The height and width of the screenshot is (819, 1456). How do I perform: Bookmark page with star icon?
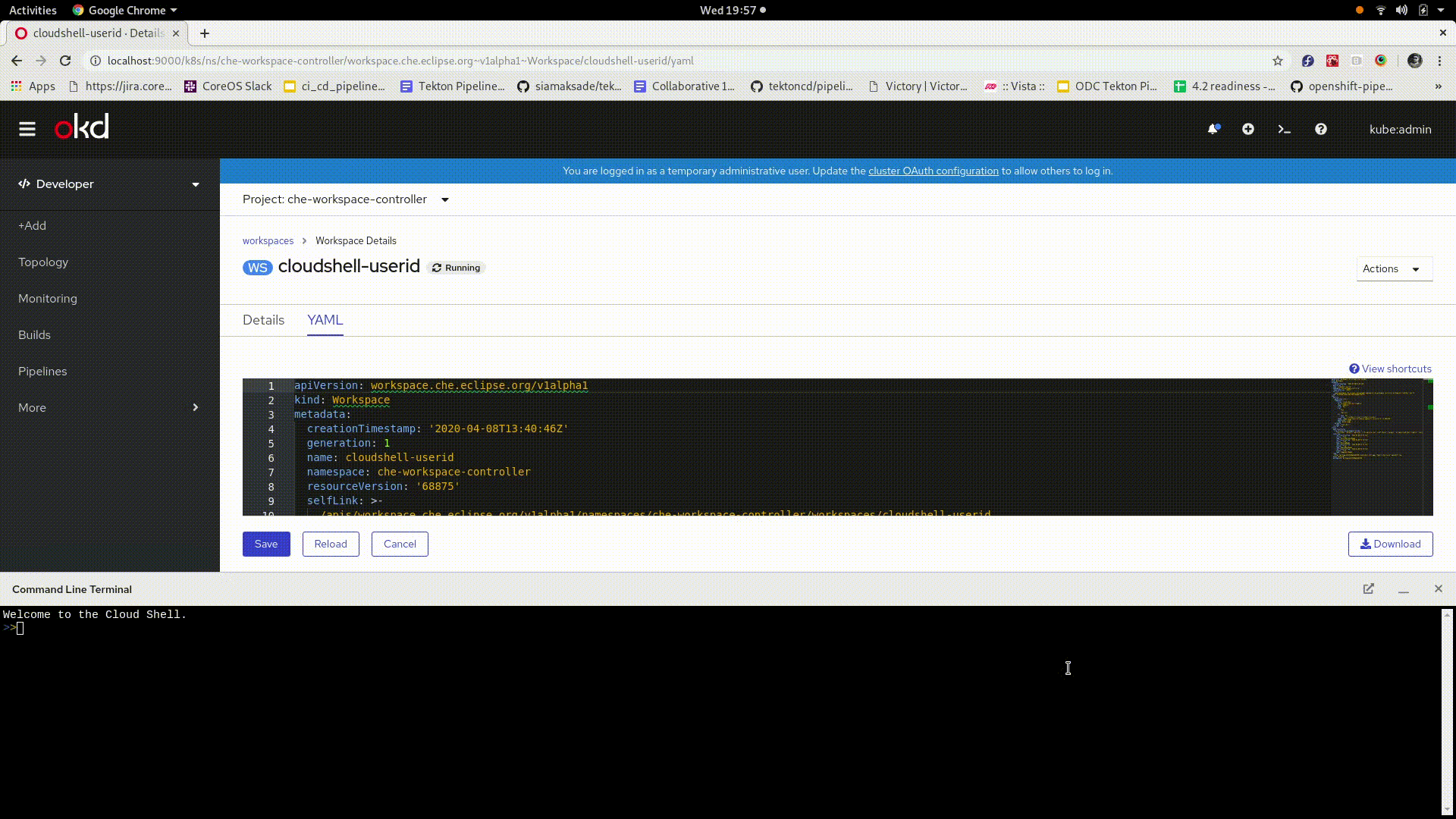tap(1278, 61)
